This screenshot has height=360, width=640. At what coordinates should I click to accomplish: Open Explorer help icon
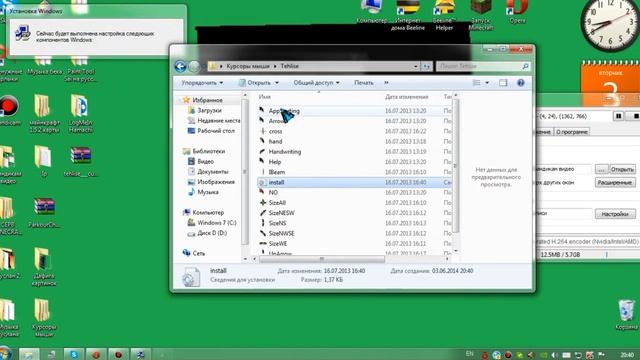click(521, 83)
